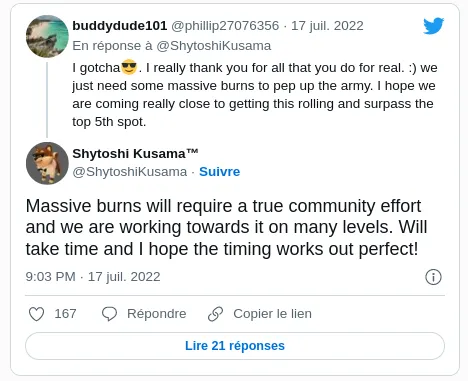Open the tweet info circle icon
The image size is (468, 381).
coord(433,277)
